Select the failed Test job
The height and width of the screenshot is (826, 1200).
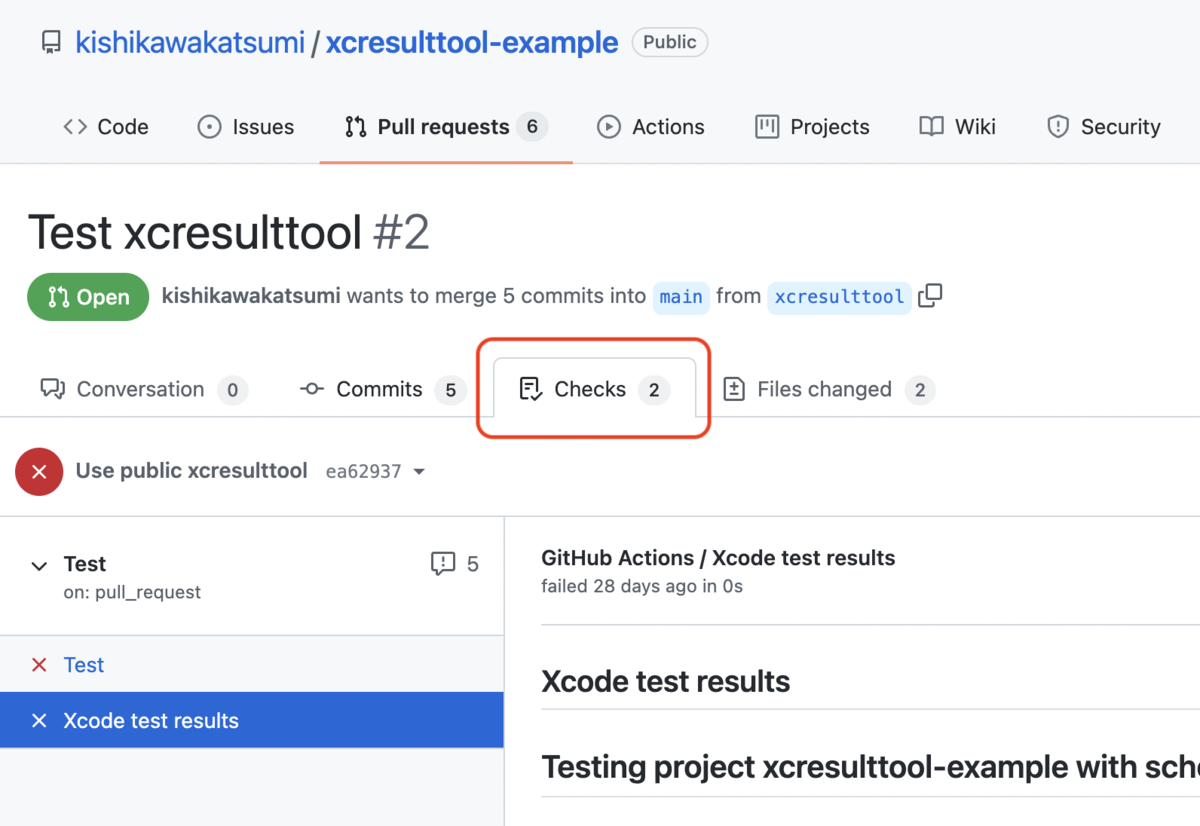[x=251, y=665]
